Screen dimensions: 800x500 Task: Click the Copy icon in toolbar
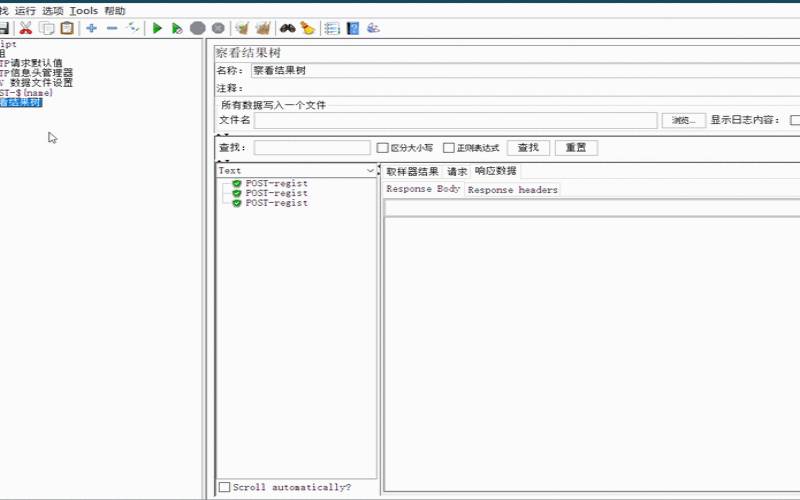tap(46, 28)
